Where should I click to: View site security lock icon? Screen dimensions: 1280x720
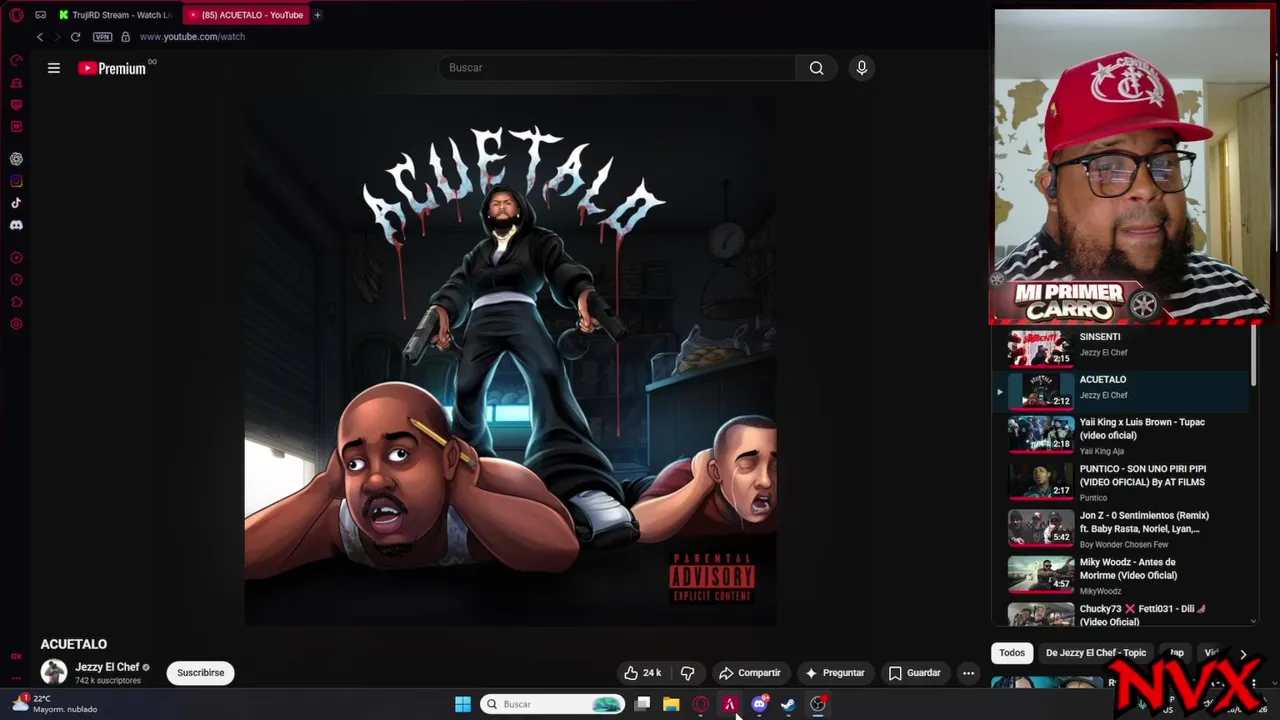(x=125, y=37)
